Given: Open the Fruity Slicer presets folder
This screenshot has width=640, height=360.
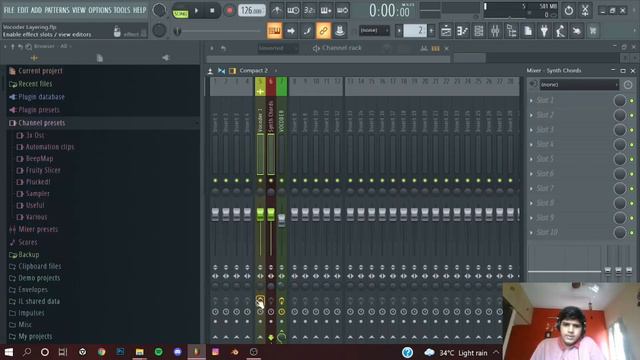Looking at the screenshot, I should point(43,170).
